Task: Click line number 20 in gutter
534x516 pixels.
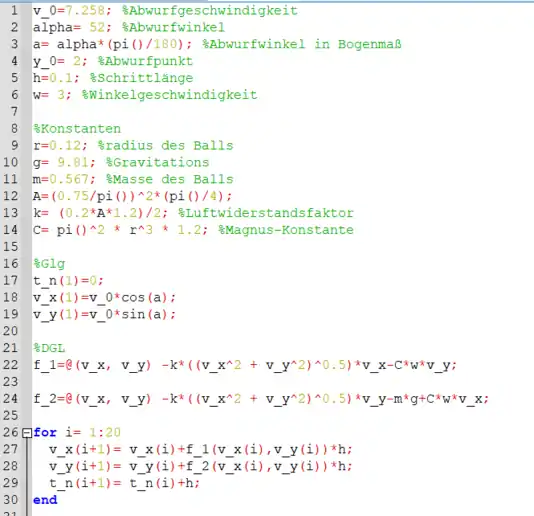Action: (x=10, y=331)
